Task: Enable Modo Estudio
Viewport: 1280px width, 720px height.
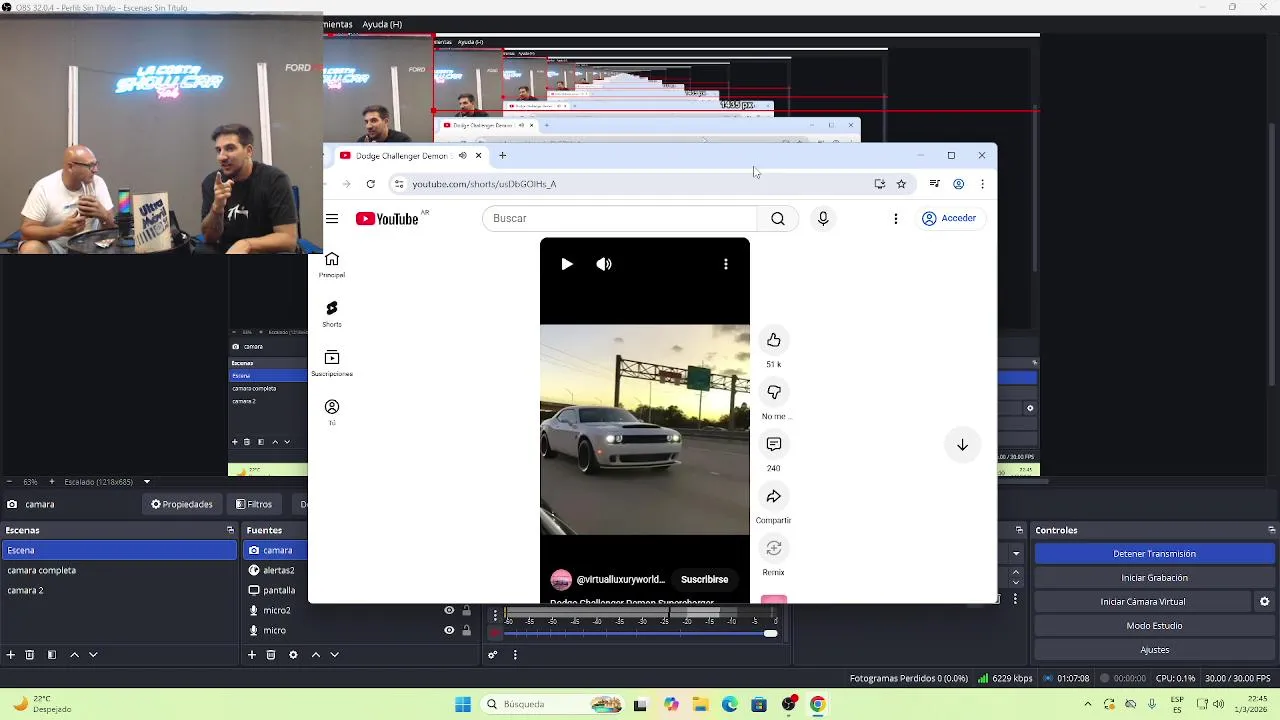Action: tap(1154, 626)
